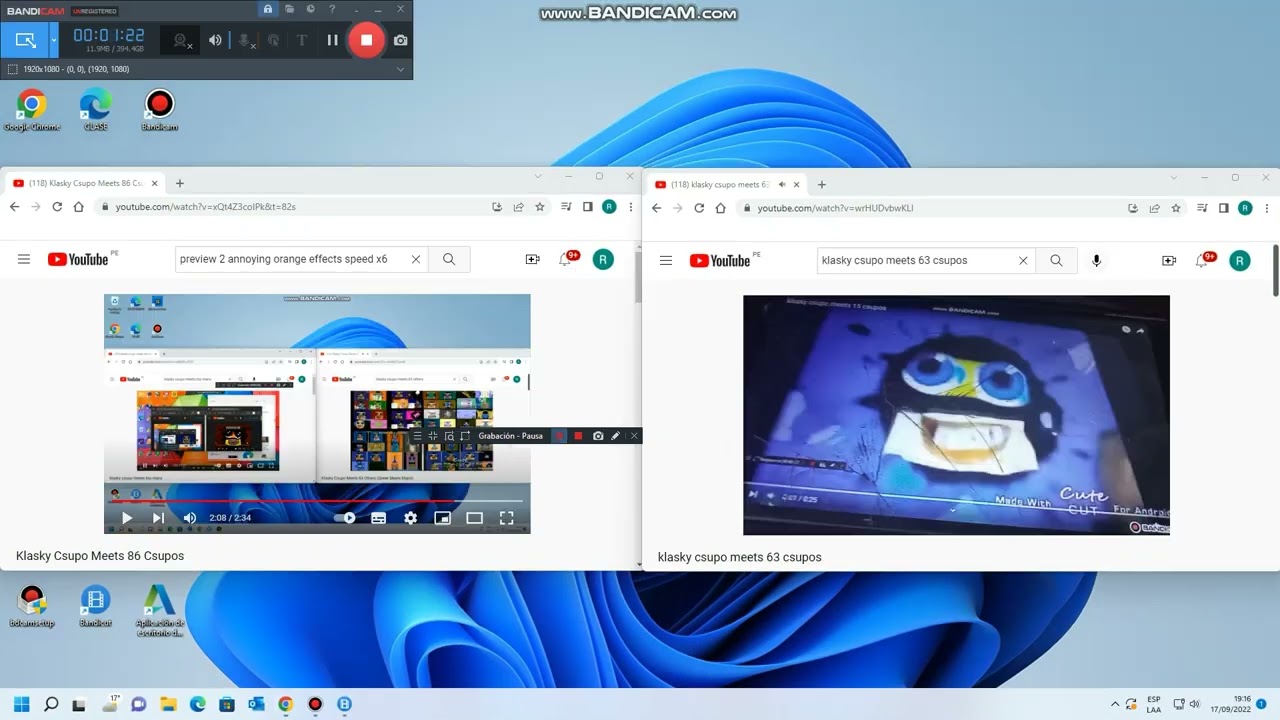
Task: Open YouTube create video icon in left window
Action: [x=532, y=259]
